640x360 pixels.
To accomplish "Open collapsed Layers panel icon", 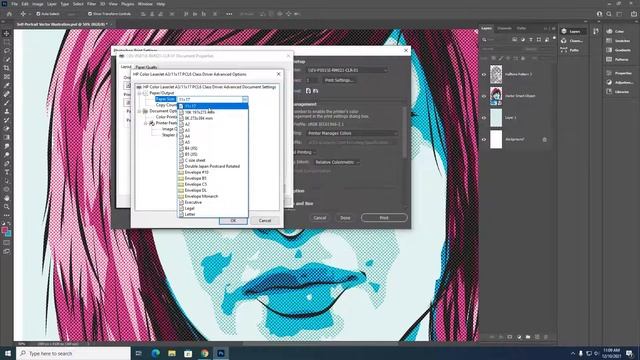I will coord(564,31).
